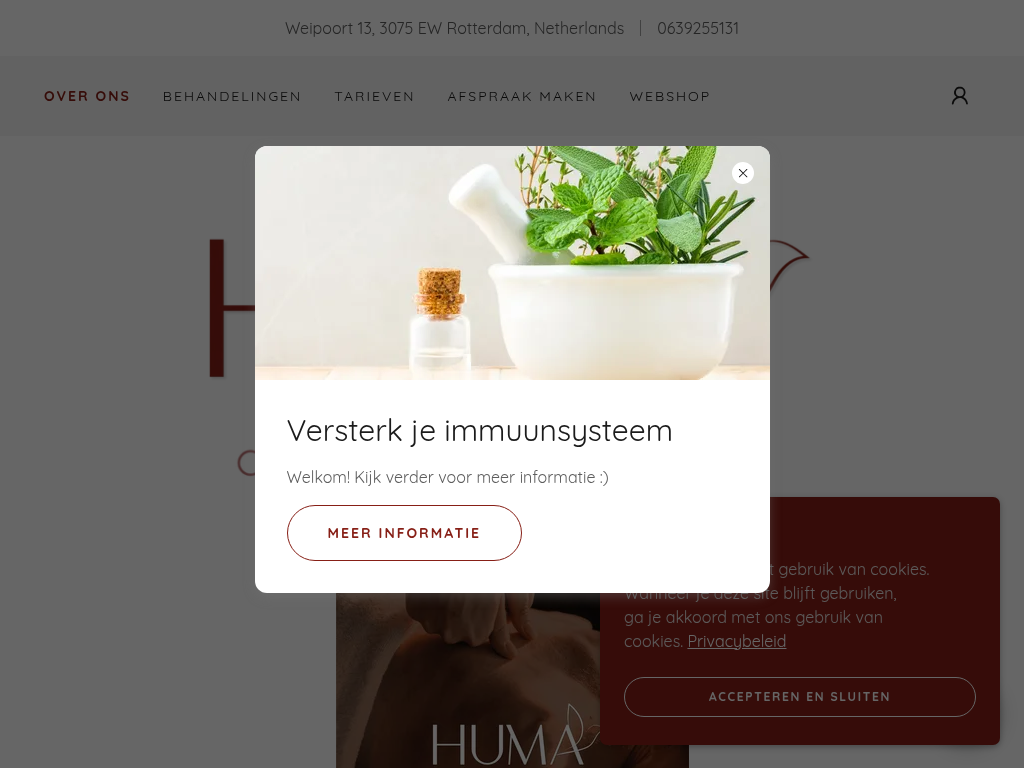Close the immuunsysteem popup with the X
This screenshot has width=1024, height=768.
(x=743, y=173)
